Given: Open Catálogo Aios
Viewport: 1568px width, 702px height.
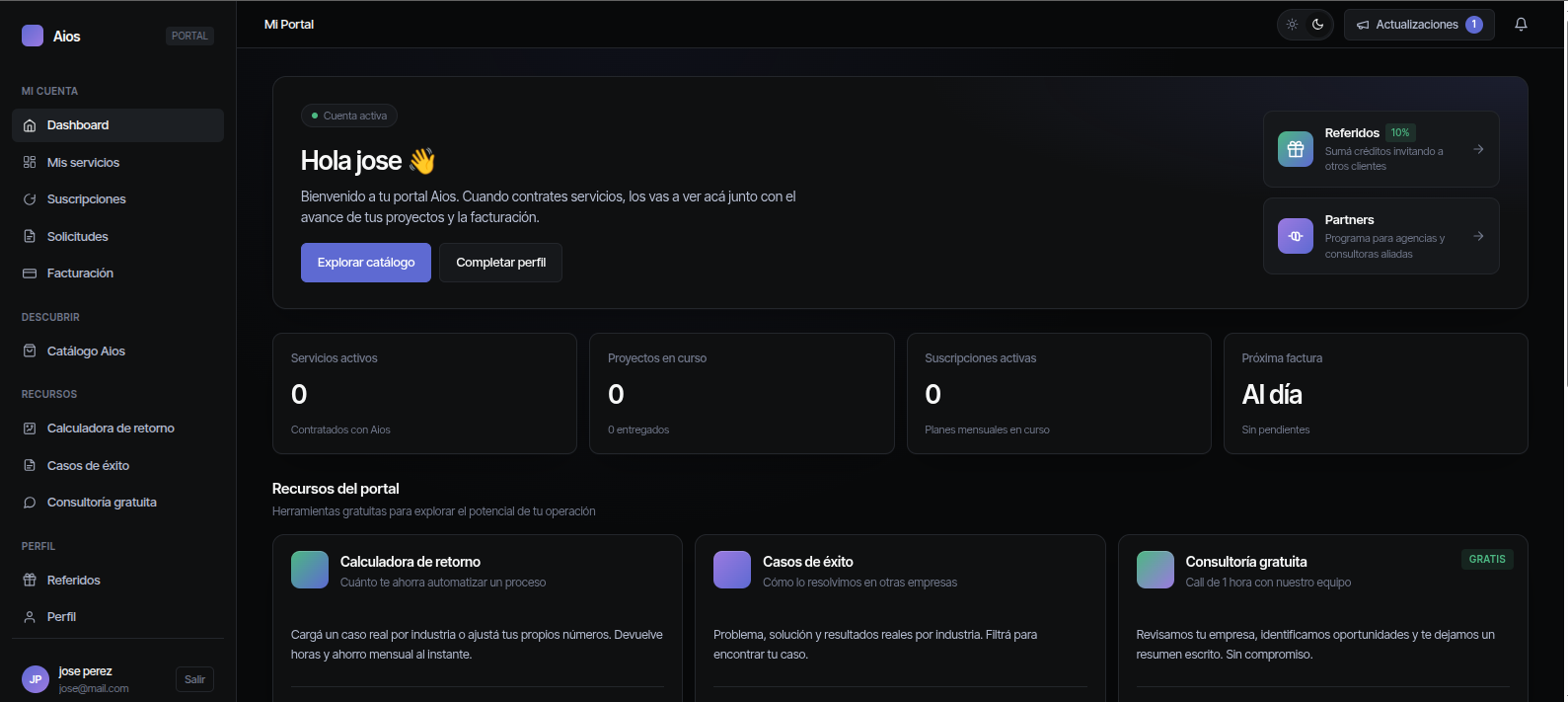Looking at the screenshot, I should [x=117, y=351].
